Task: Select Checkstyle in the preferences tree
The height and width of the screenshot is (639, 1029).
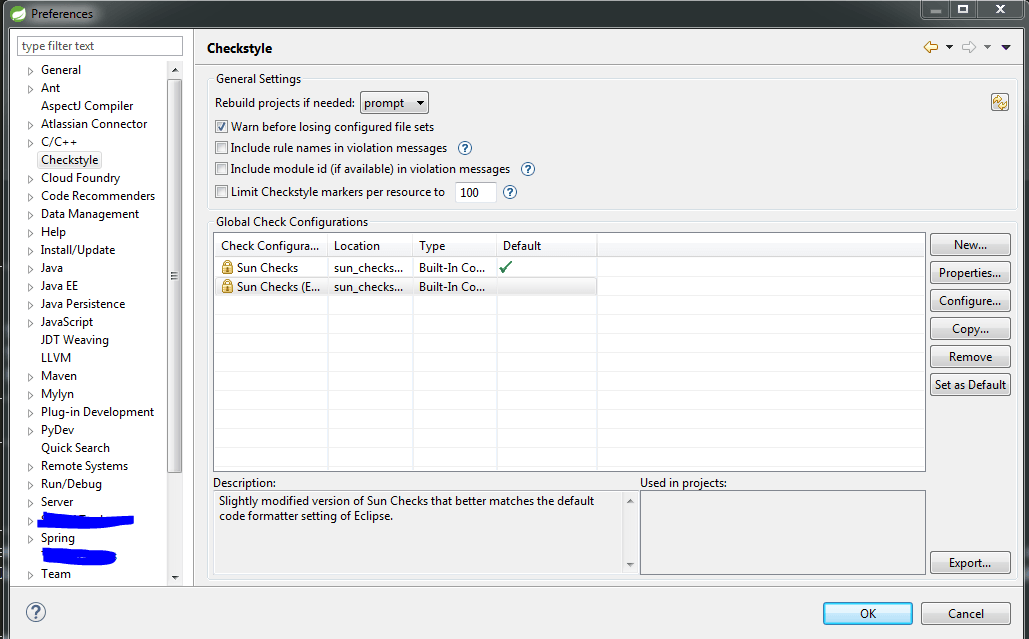Action: (70, 160)
